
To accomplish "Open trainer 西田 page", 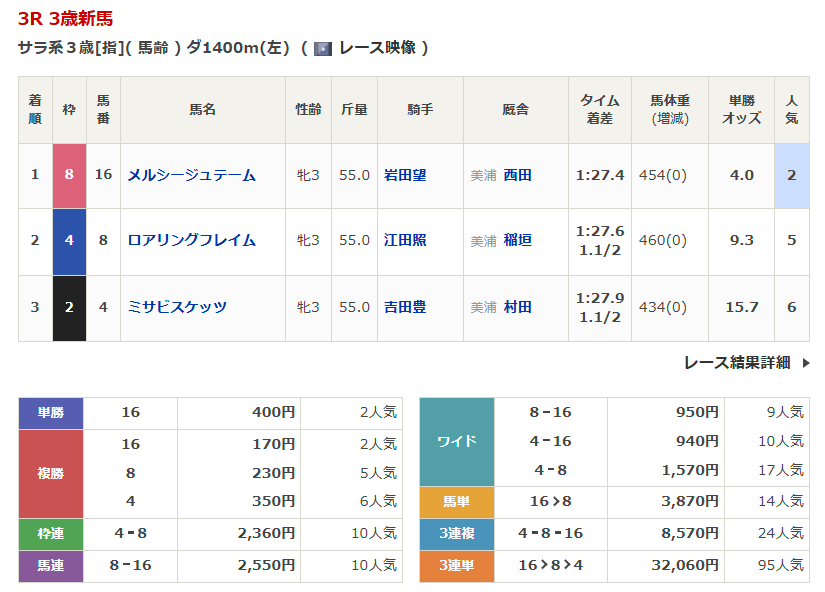I will tap(517, 175).
